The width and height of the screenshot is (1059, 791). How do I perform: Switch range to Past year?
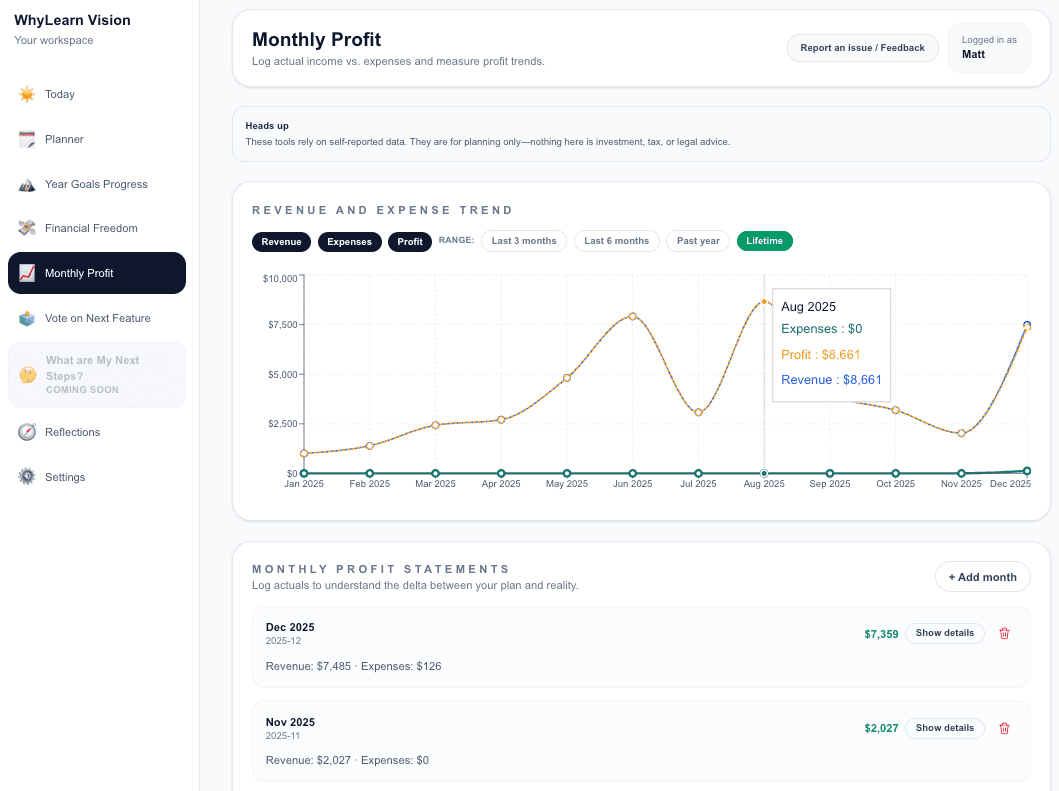coord(697,241)
